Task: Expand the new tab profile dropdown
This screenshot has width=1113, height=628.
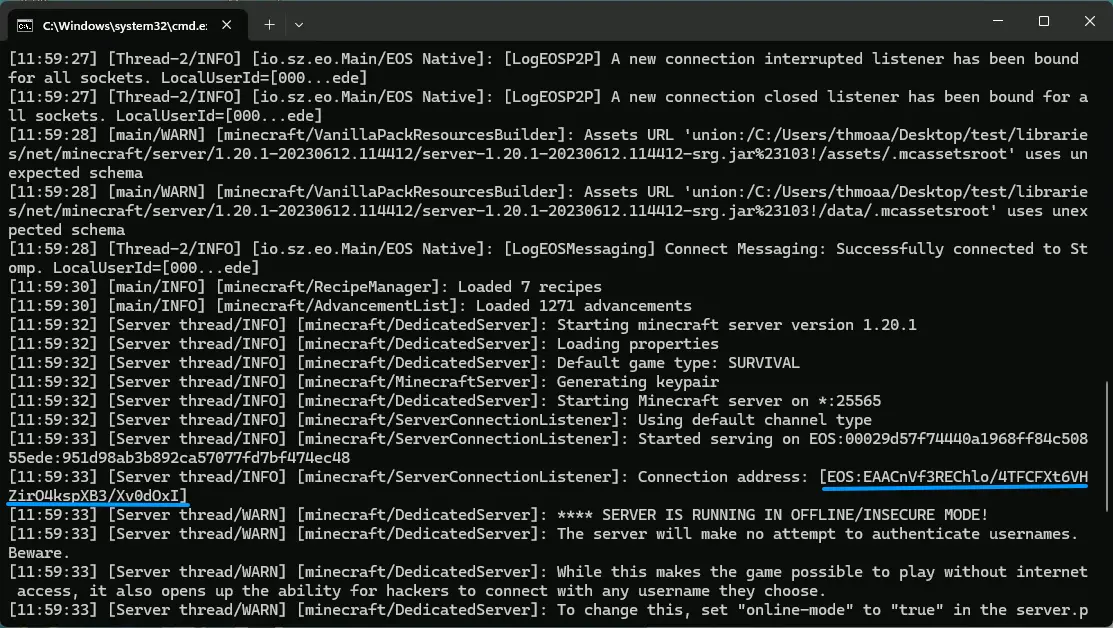Action: pos(299,25)
